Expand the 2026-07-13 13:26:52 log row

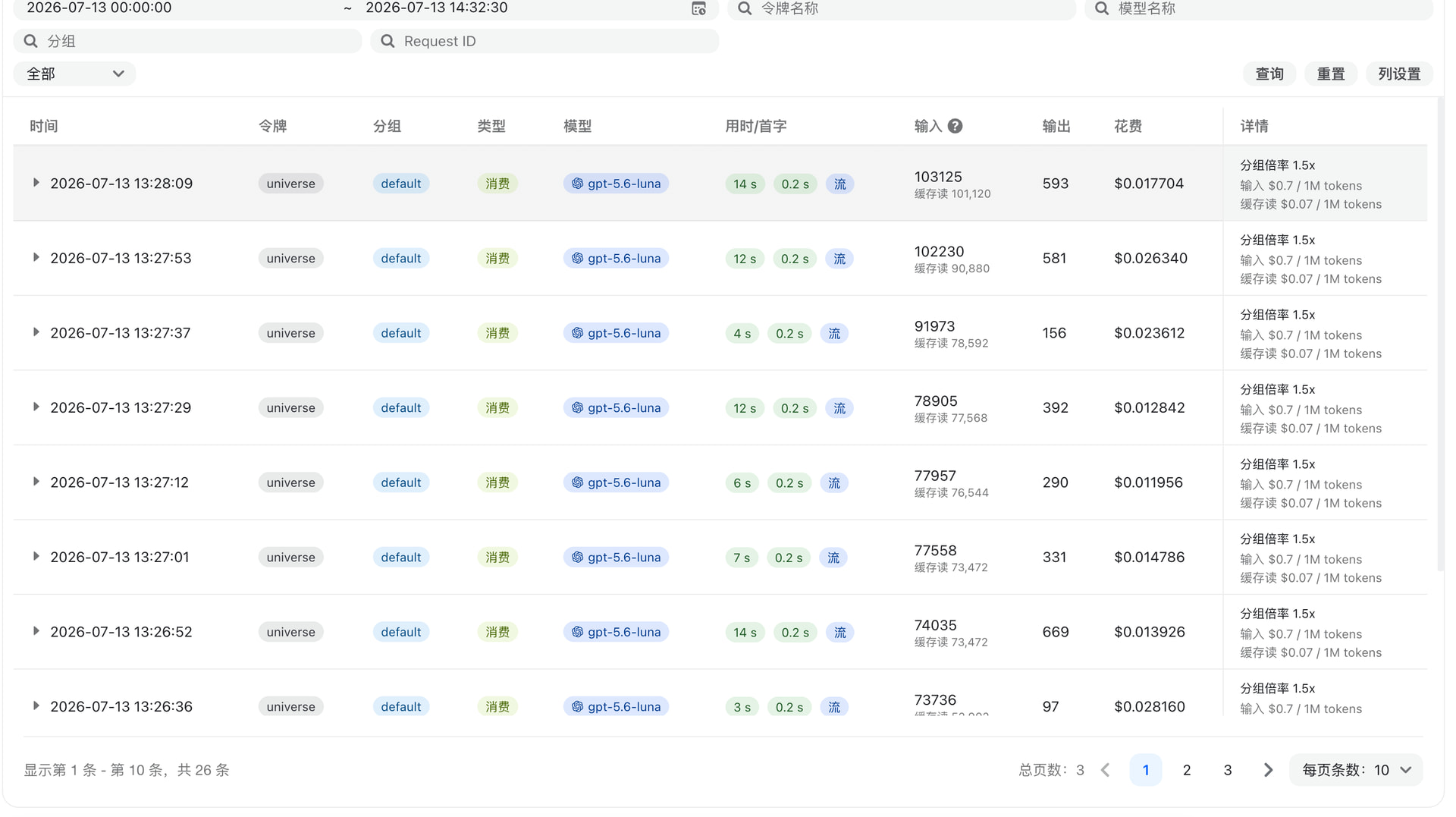[x=36, y=631]
